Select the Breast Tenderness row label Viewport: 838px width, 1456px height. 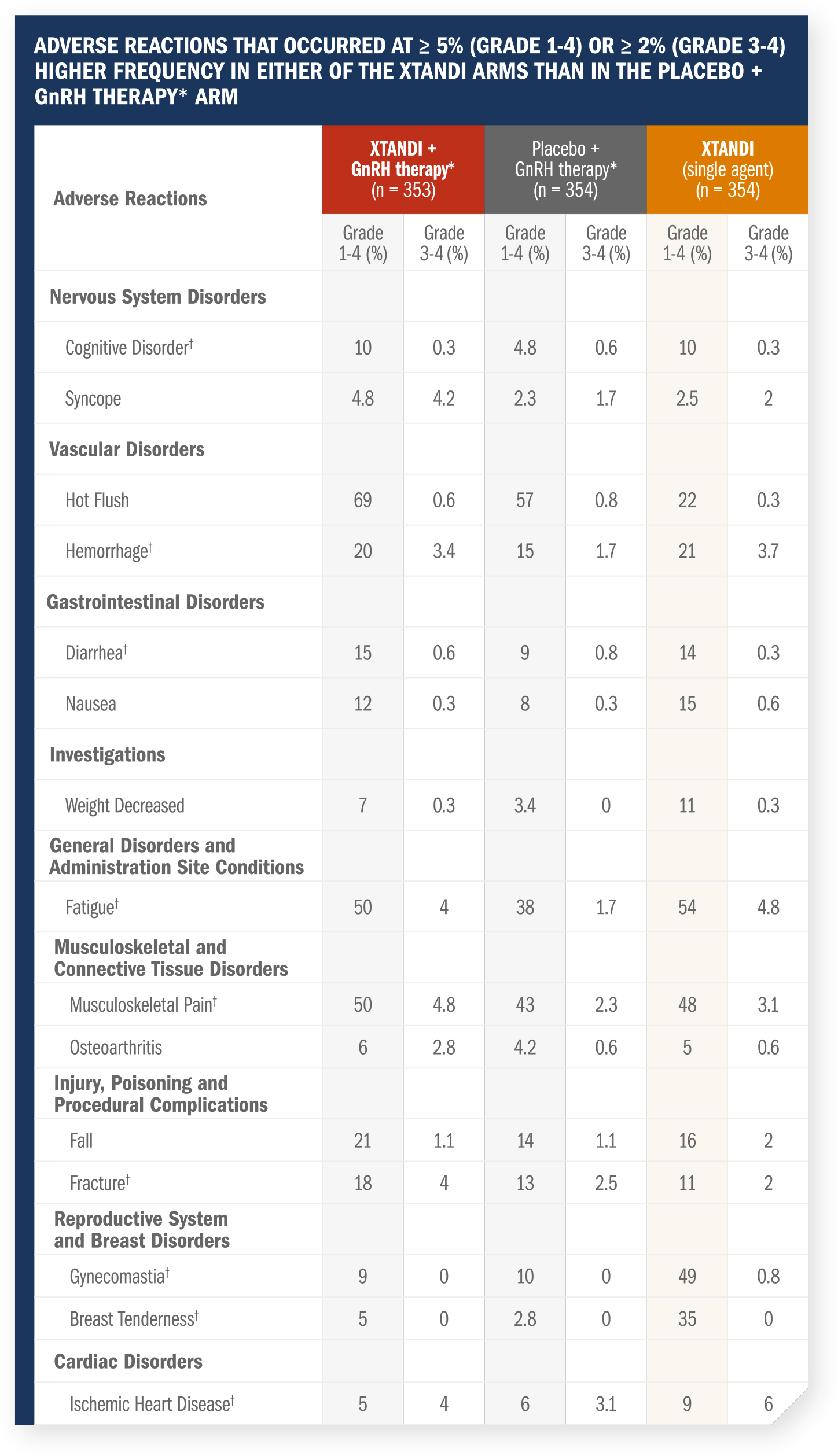pyautogui.click(x=134, y=1319)
